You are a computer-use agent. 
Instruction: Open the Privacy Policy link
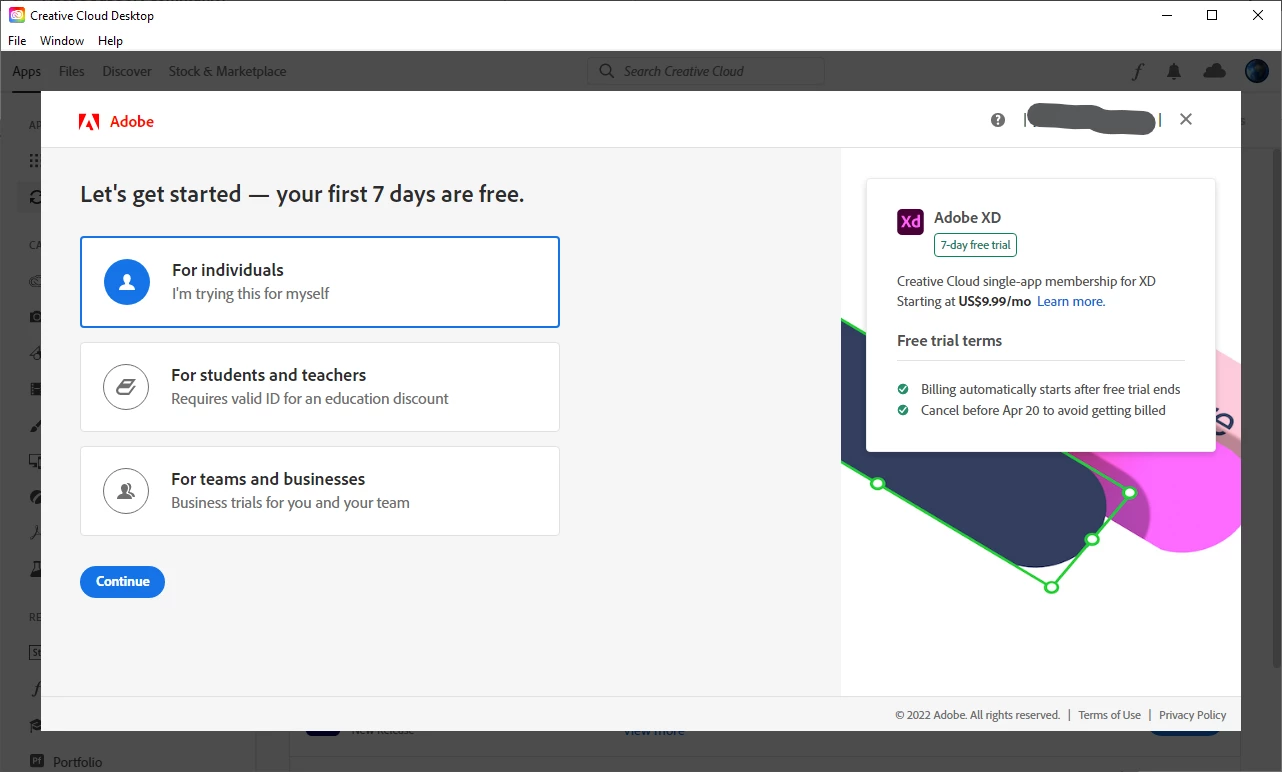click(1192, 715)
